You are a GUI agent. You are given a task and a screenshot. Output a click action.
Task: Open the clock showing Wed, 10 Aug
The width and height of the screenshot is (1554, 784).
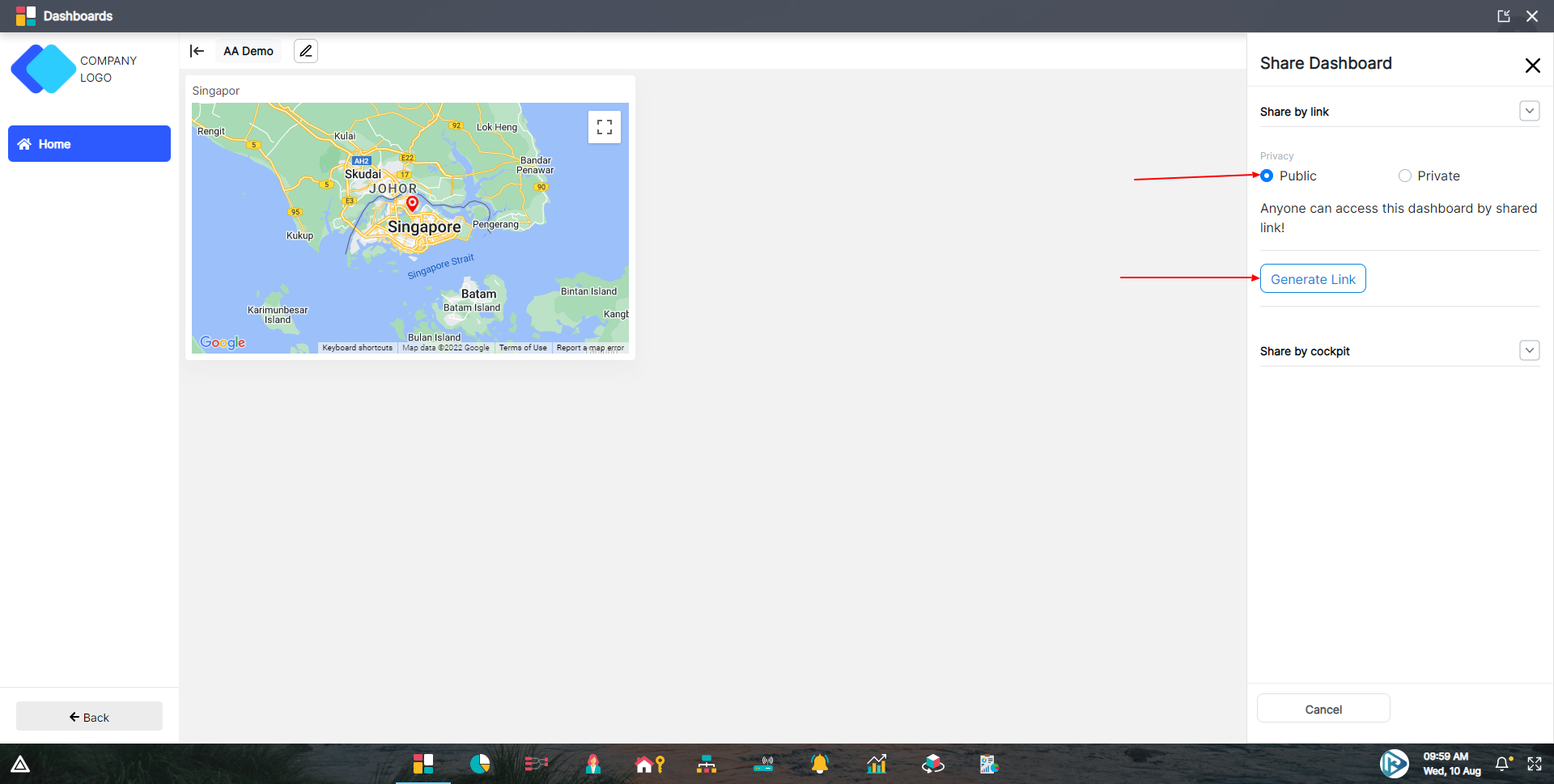pos(1448,764)
